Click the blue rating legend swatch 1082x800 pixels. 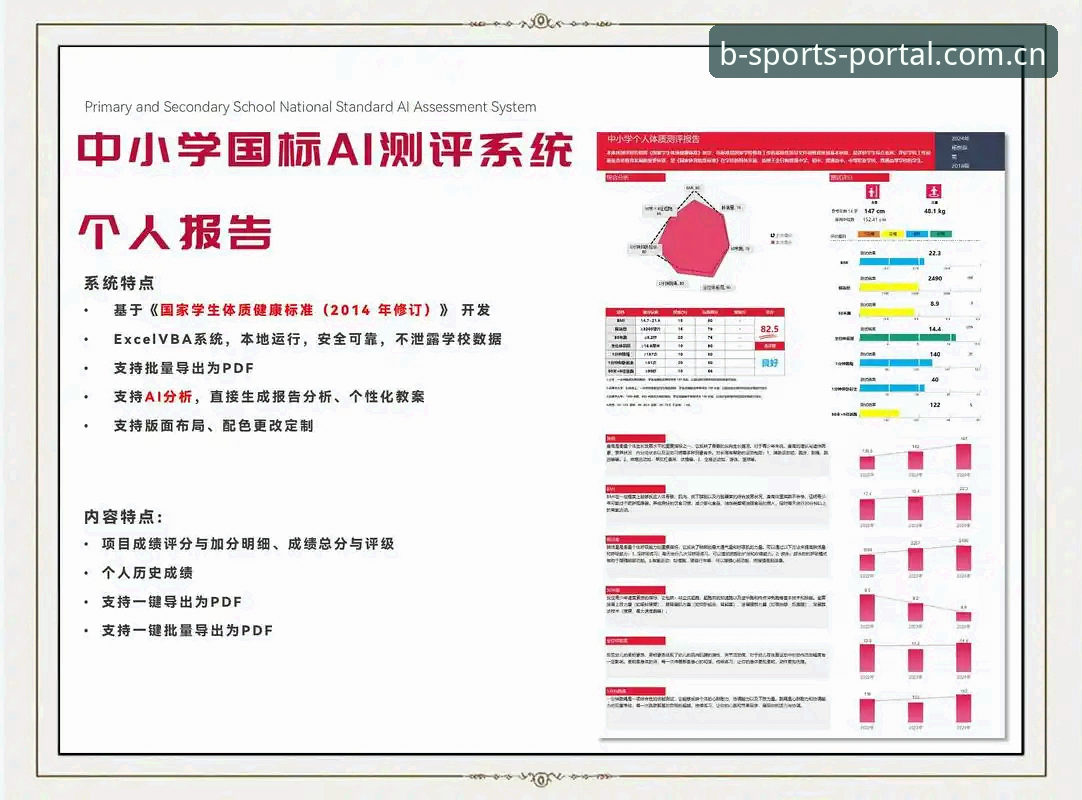tap(917, 234)
